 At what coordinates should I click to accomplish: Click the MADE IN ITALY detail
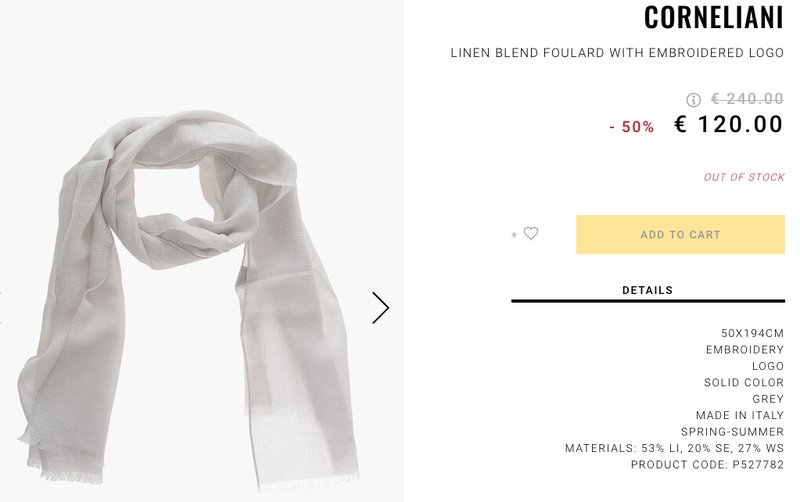pyautogui.click(x=740, y=416)
